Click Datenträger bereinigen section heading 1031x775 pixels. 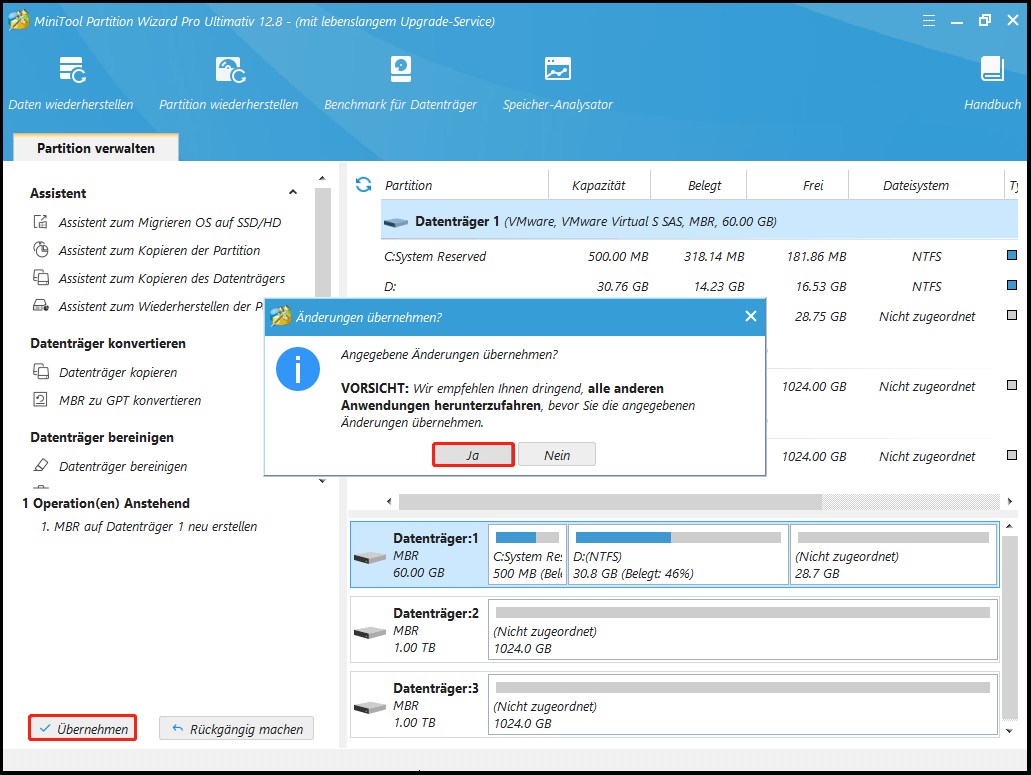pos(102,437)
